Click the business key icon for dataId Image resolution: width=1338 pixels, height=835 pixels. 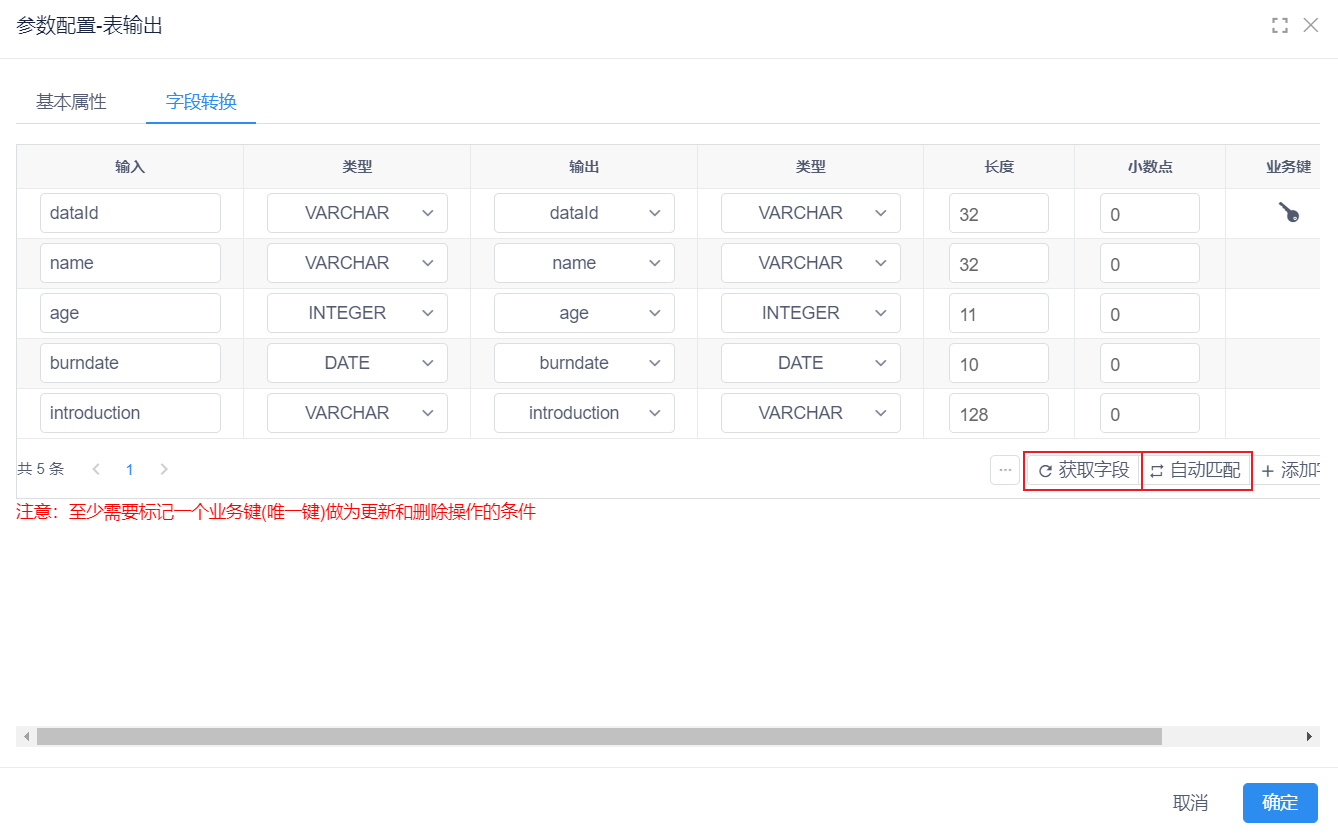click(1288, 212)
